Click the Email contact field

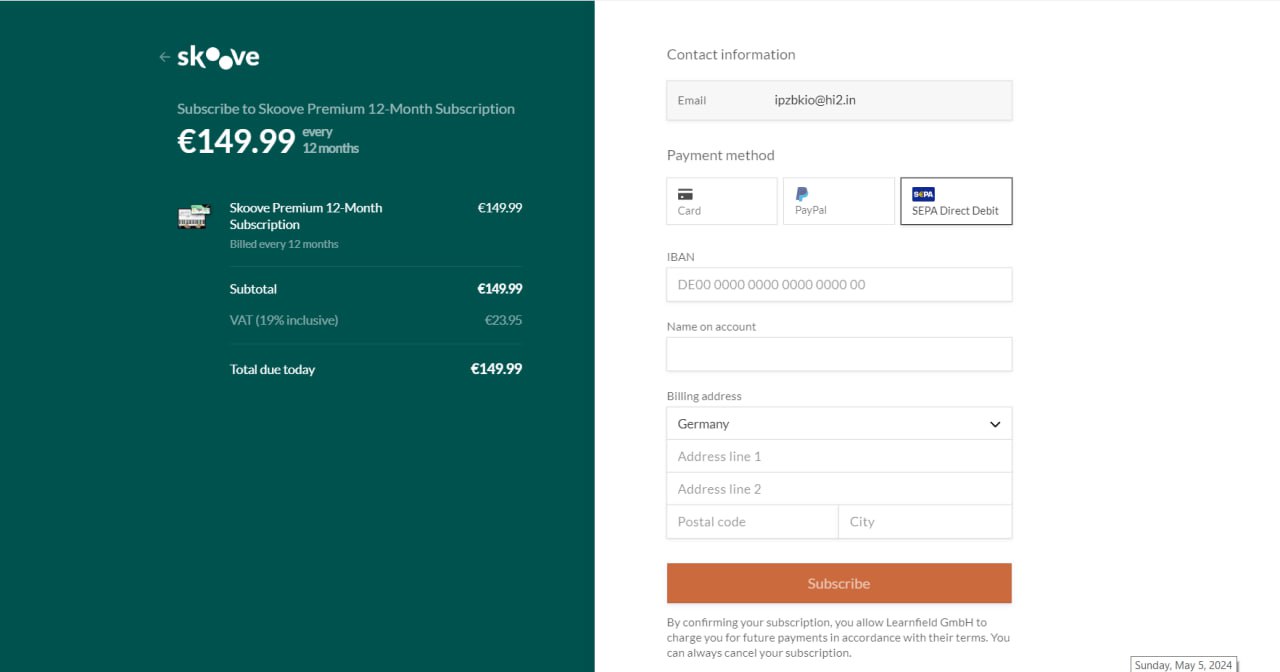click(x=838, y=100)
